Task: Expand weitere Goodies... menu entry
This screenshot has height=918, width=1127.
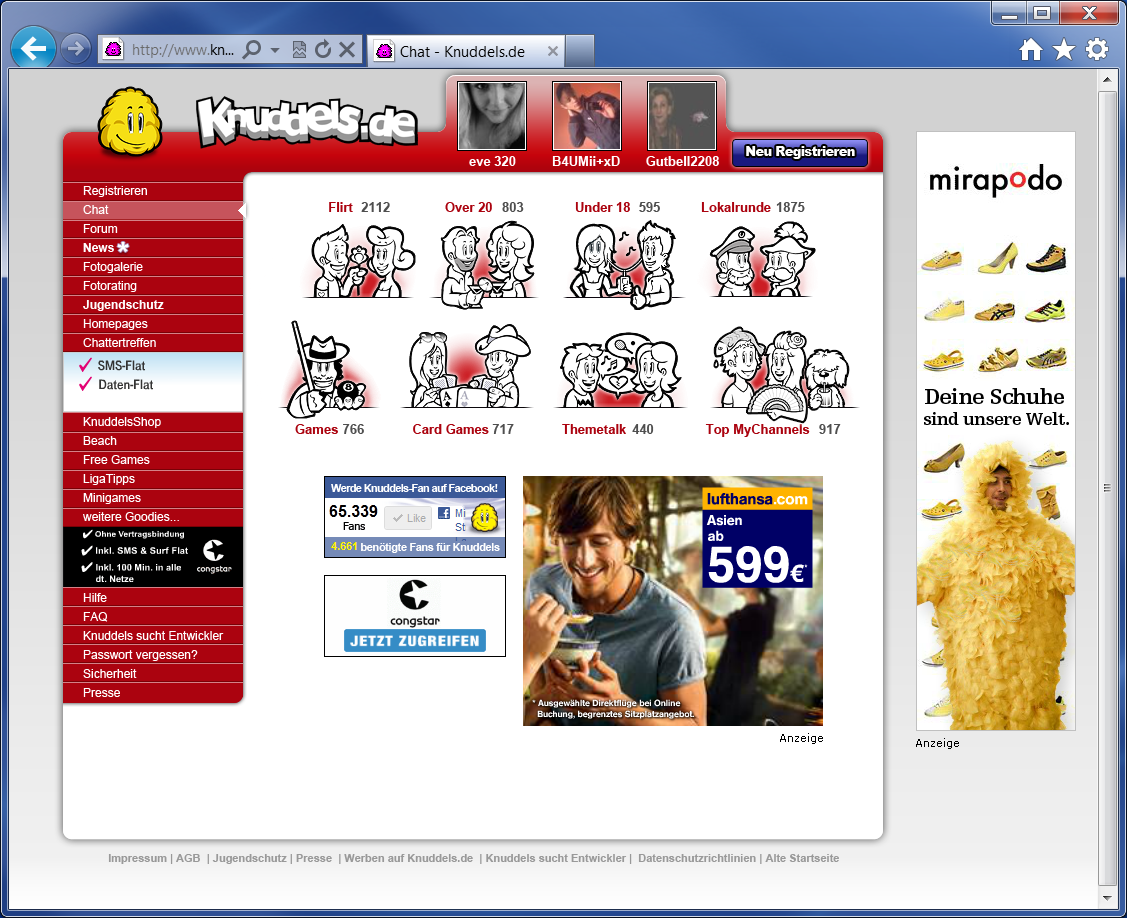Action: click(153, 517)
